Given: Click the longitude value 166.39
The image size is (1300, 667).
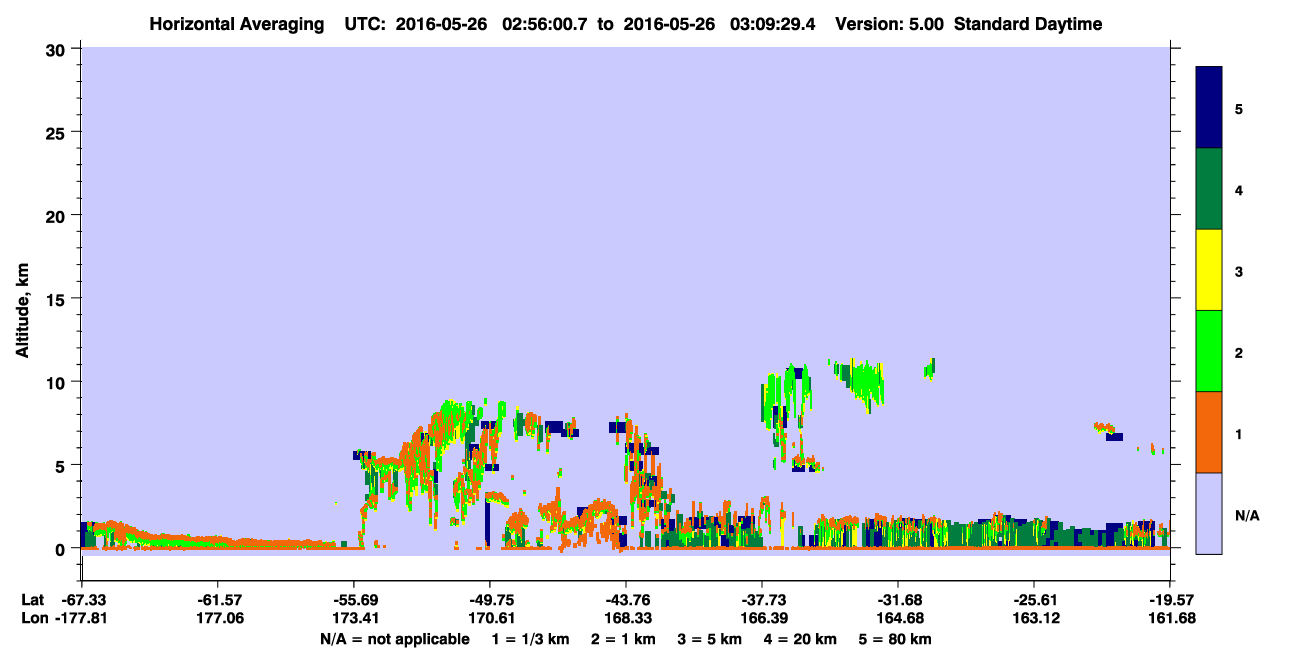Looking at the screenshot, I should 764,618.
